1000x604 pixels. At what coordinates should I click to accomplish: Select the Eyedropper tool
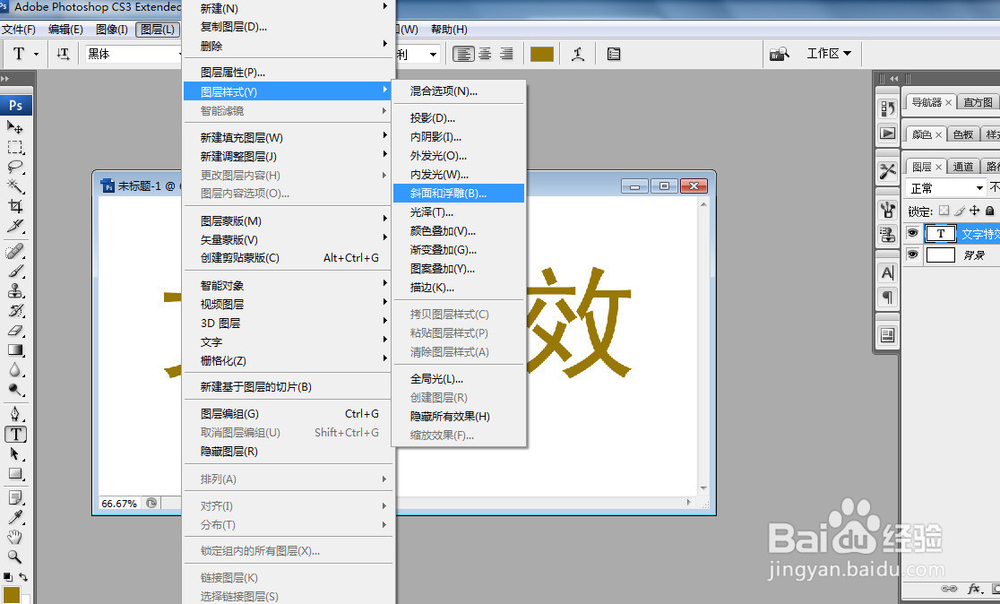(14, 516)
